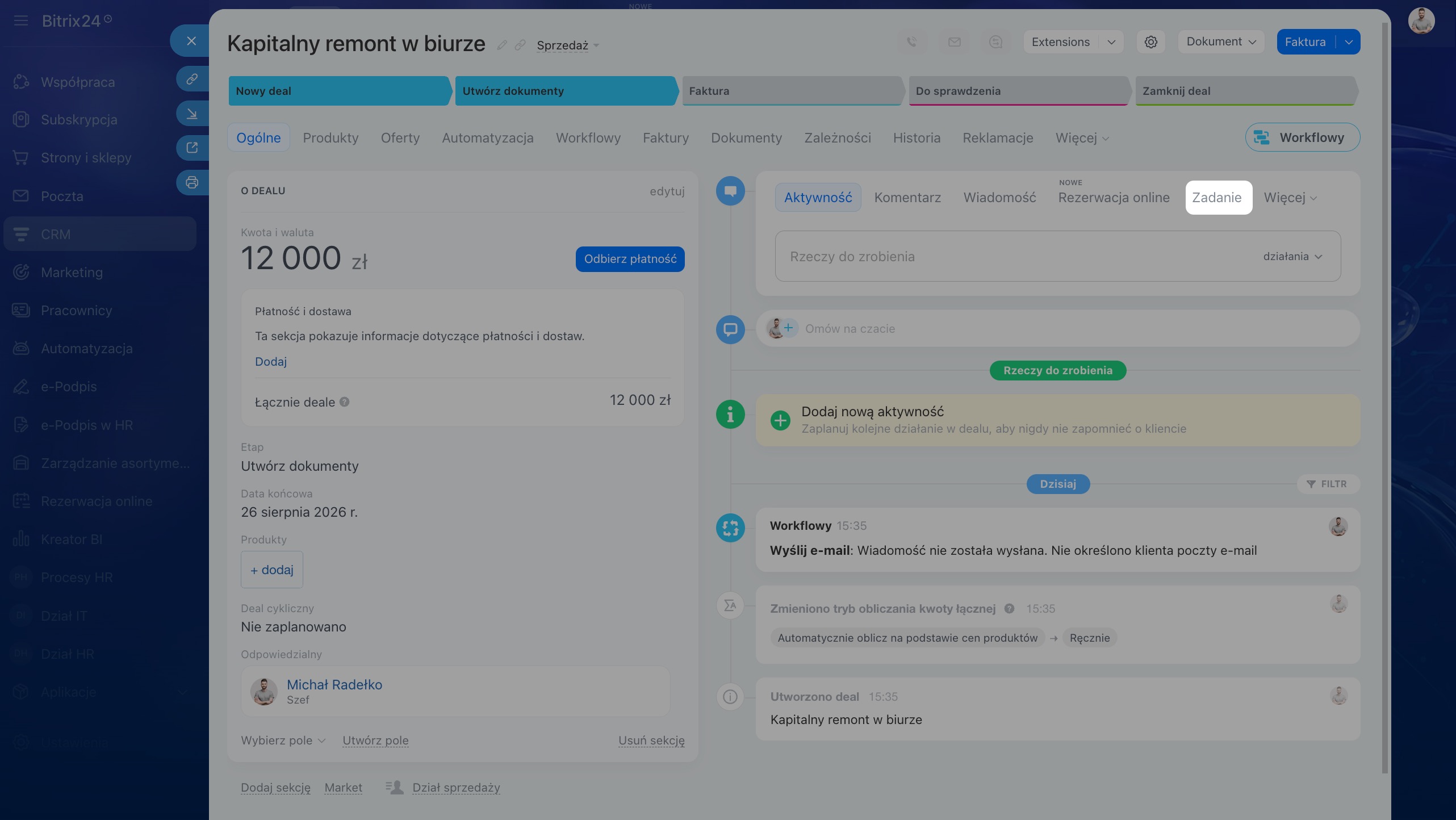Open Współpraca in sidebar
The image size is (1456, 820).
tap(77, 82)
